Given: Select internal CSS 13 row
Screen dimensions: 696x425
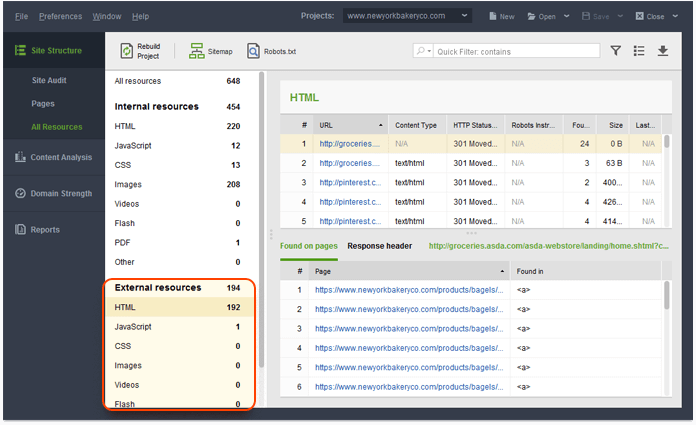Looking at the screenshot, I should [x=178, y=165].
